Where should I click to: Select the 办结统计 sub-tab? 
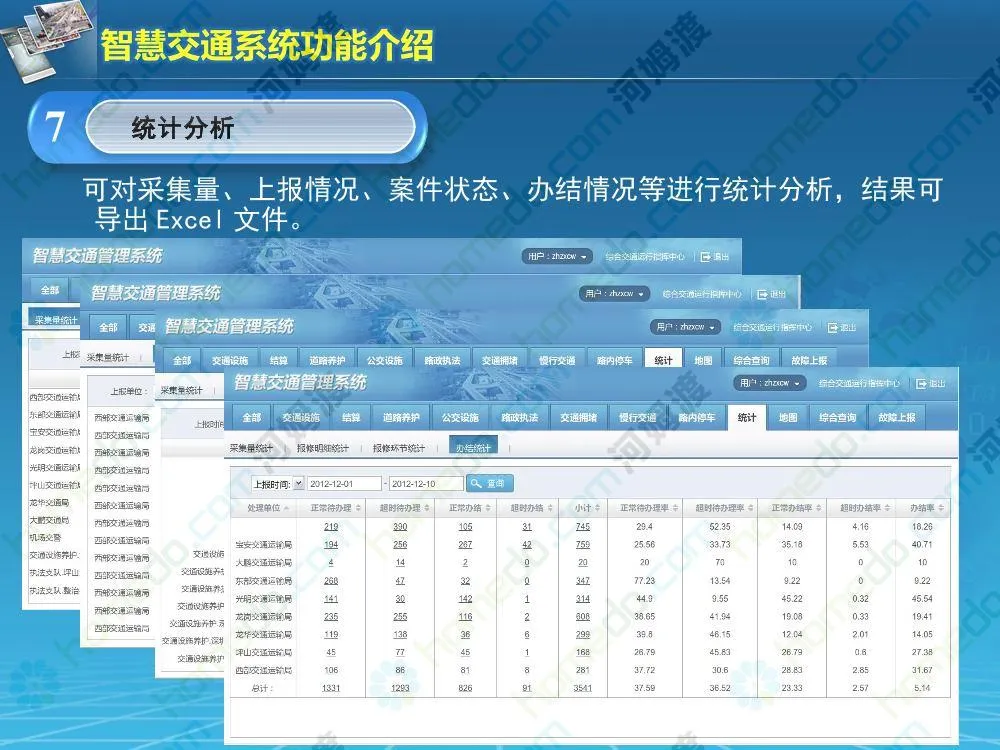472,448
